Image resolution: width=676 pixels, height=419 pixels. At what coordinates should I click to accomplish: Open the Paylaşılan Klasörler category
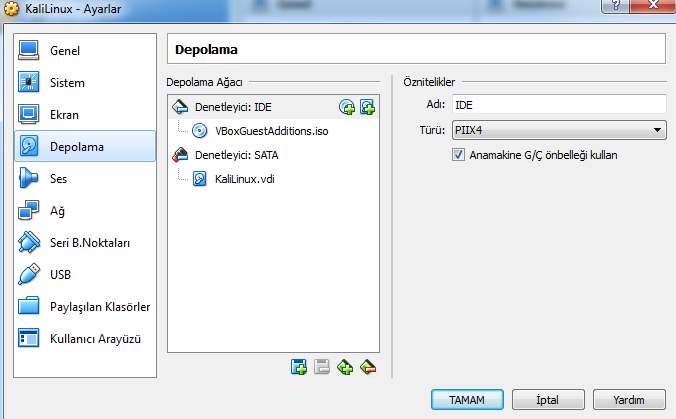(85, 306)
